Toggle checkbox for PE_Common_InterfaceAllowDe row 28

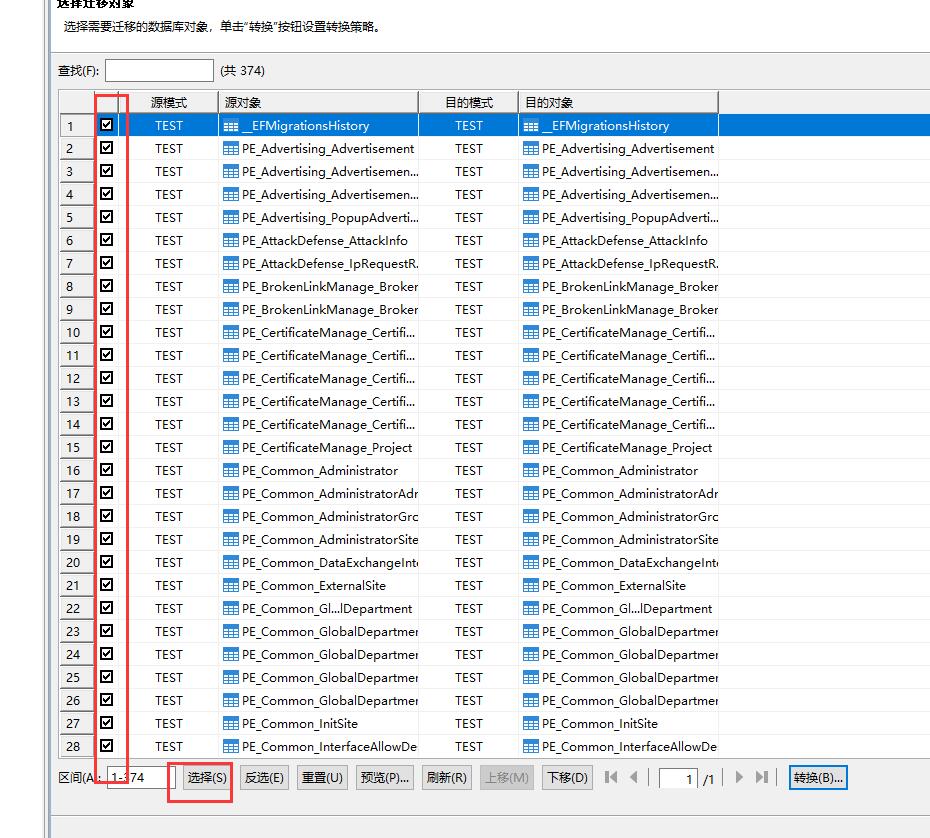[107, 746]
